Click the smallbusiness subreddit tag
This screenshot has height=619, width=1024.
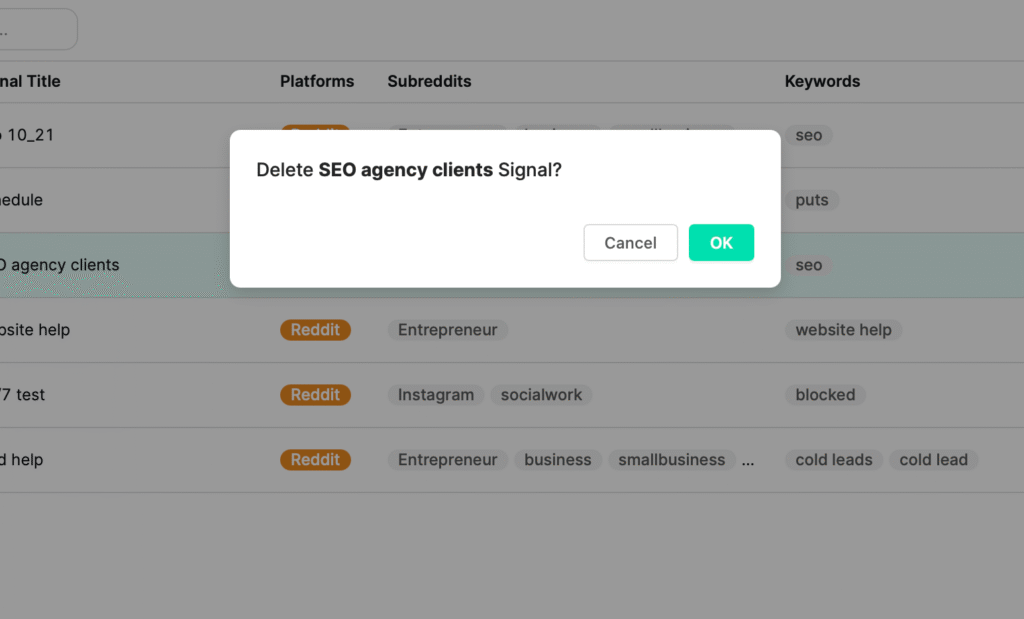(671, 460)
